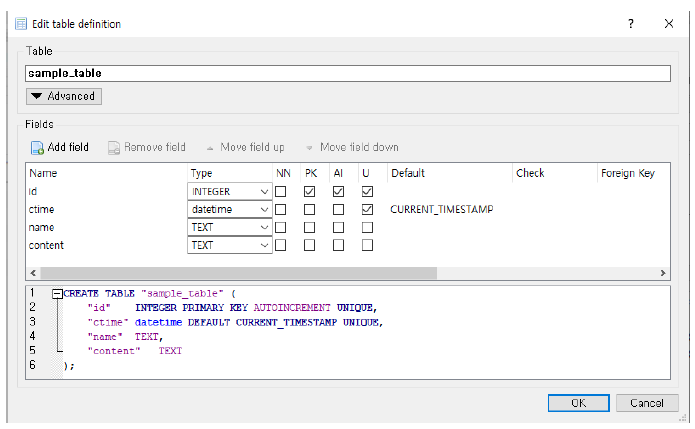Click Move field up label
This screenshot has width=695, height=429.
(252, 147)
